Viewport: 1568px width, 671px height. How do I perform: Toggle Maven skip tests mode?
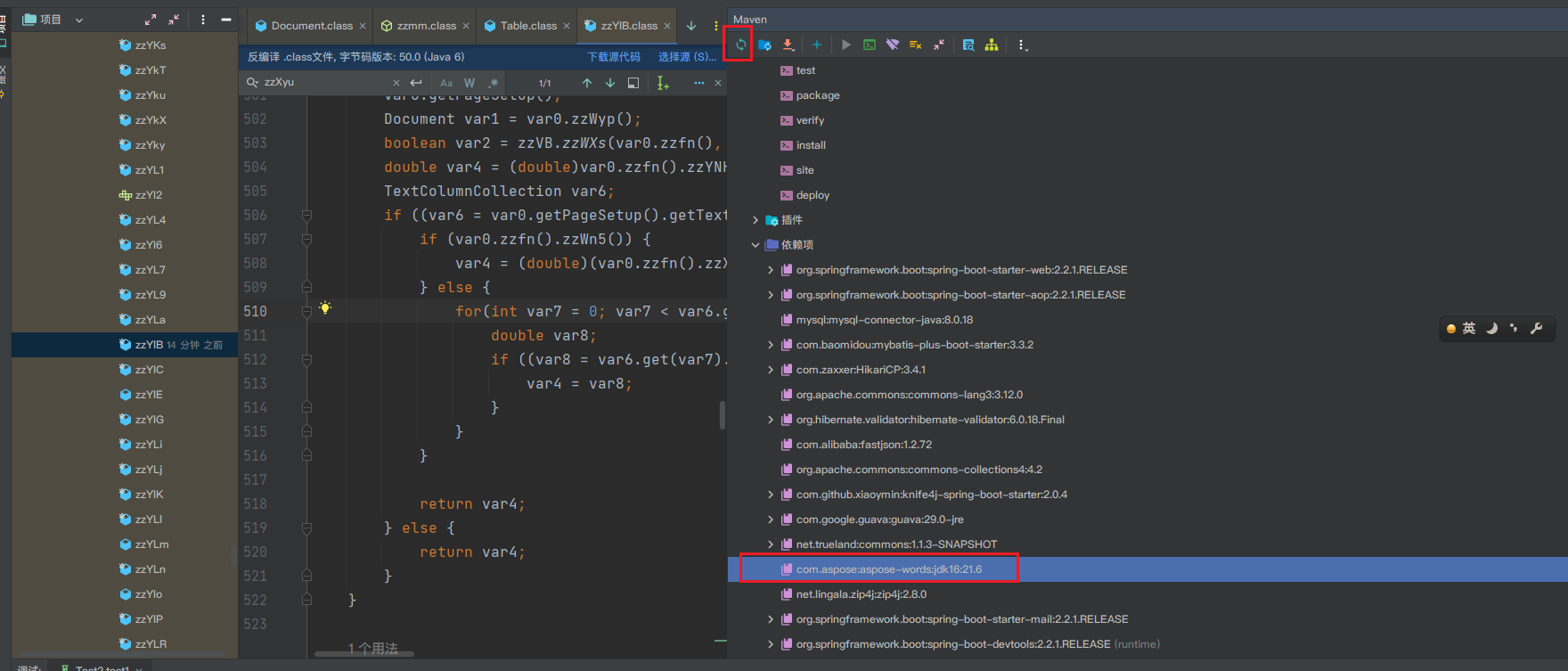coord(915,45)
